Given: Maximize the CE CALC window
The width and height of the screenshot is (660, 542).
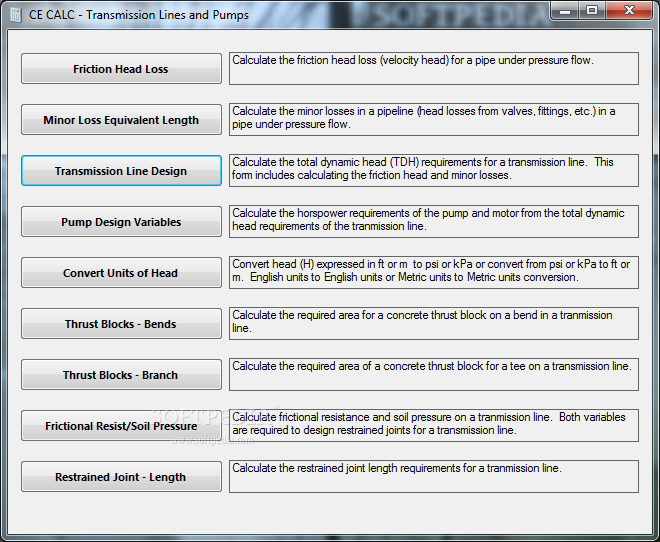Looking at the screenshot, I should (x=592, y=11).
